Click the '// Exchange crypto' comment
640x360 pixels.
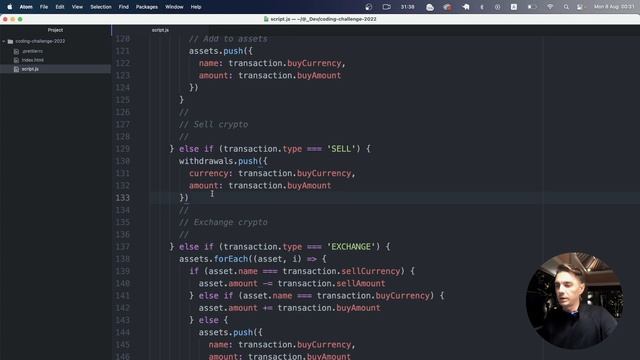pos(223,222)
